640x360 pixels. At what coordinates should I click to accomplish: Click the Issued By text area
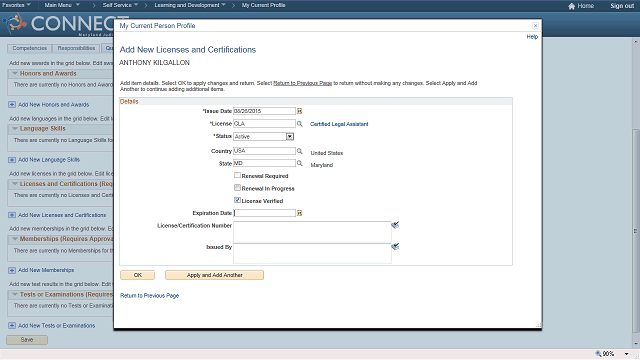click(x=312, y=253)
